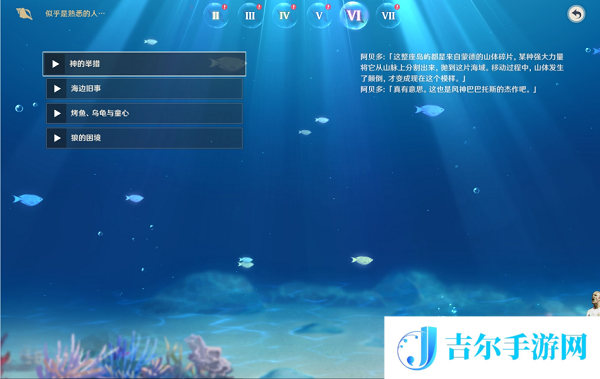Image resolution: width=600 pixels, height=379 pixels.
Task: Go to chapter VII bubble
Action: pos(388,16)
